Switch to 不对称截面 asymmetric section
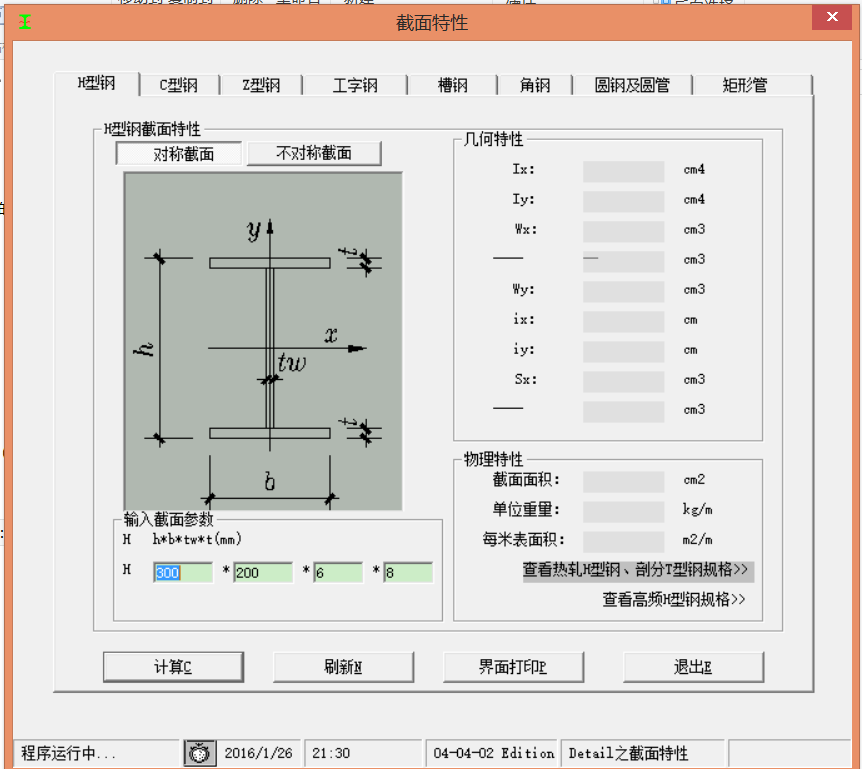Image resolution: width=862 pixels, height=769 pixels. pyautogui.click(x=314, y=154)
